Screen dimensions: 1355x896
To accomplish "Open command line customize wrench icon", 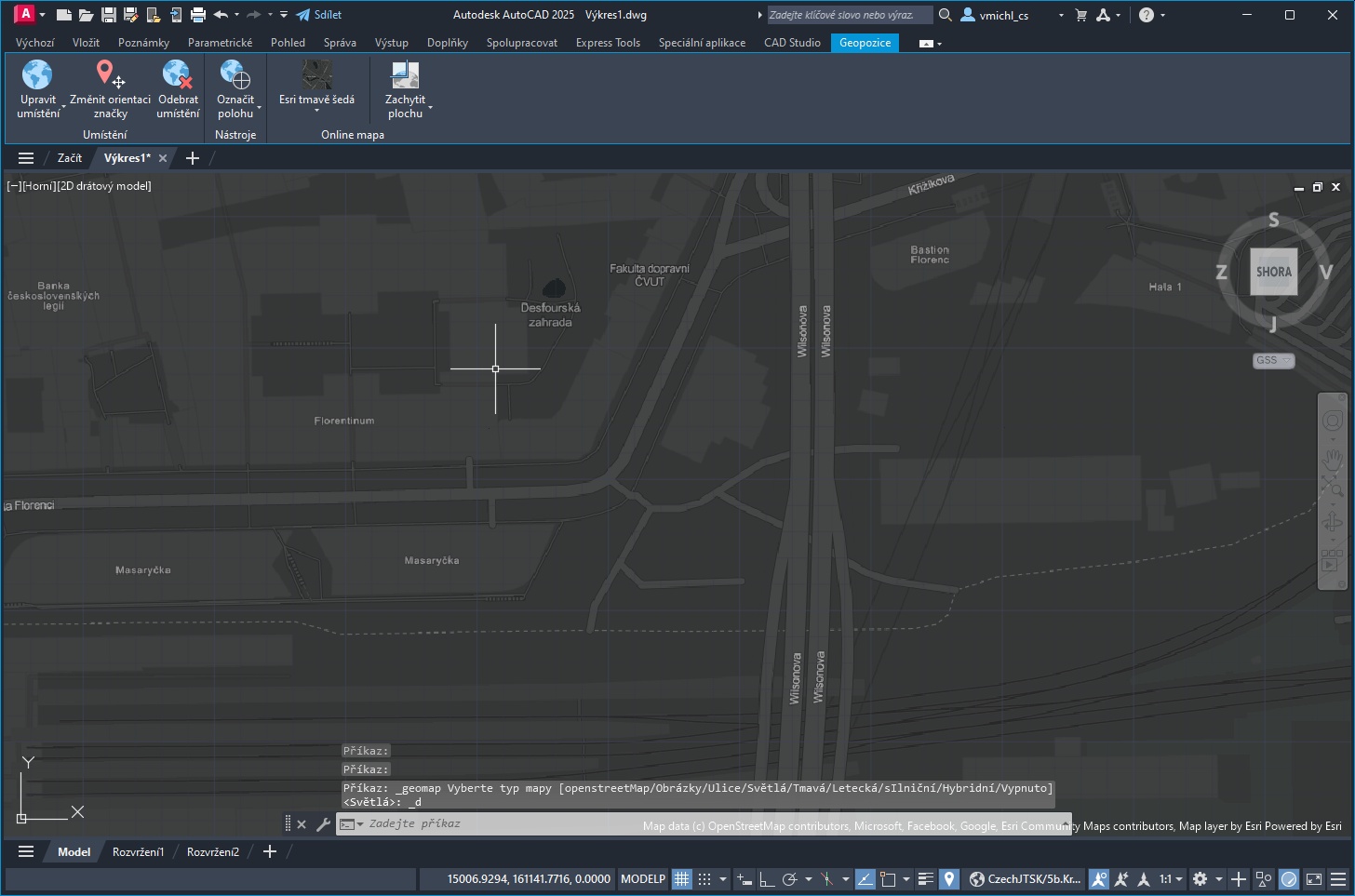I will tap(323, 824).
